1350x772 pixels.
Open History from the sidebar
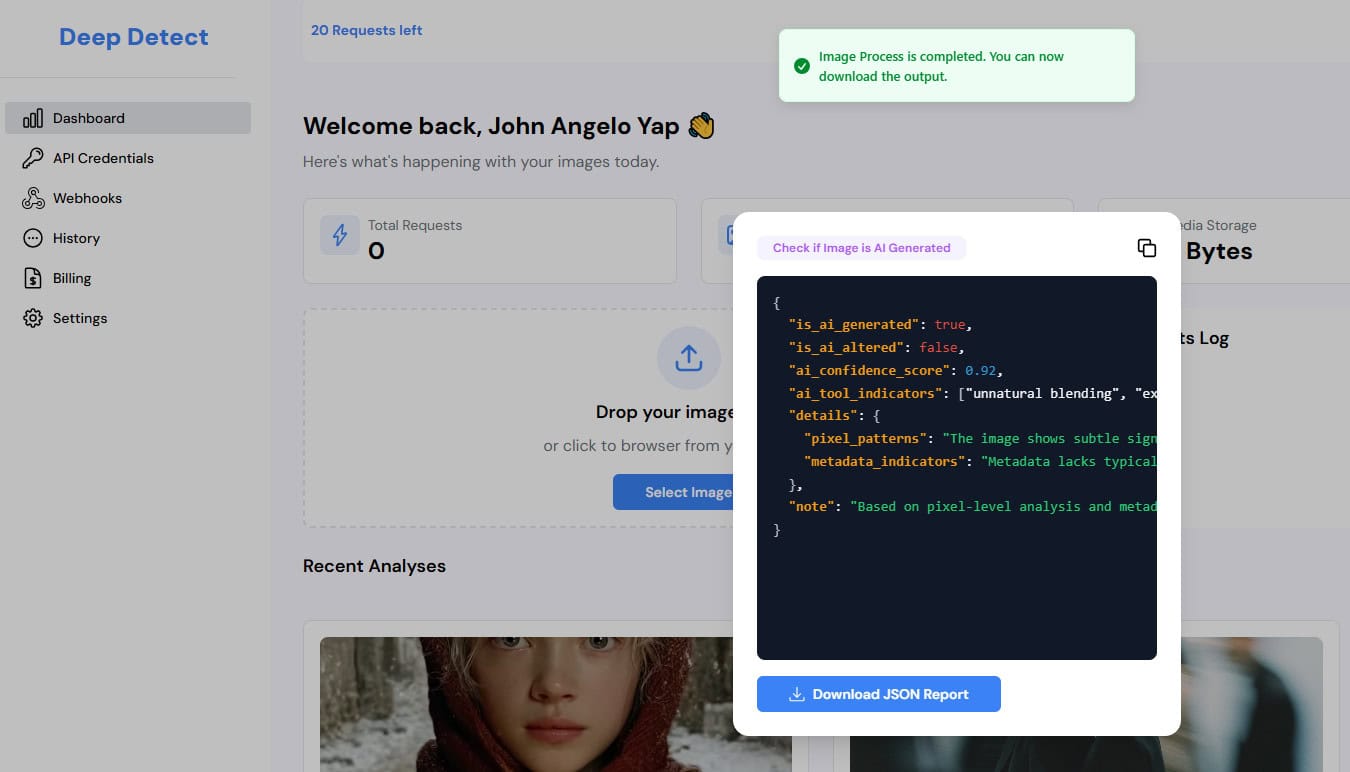coord(76,238)
